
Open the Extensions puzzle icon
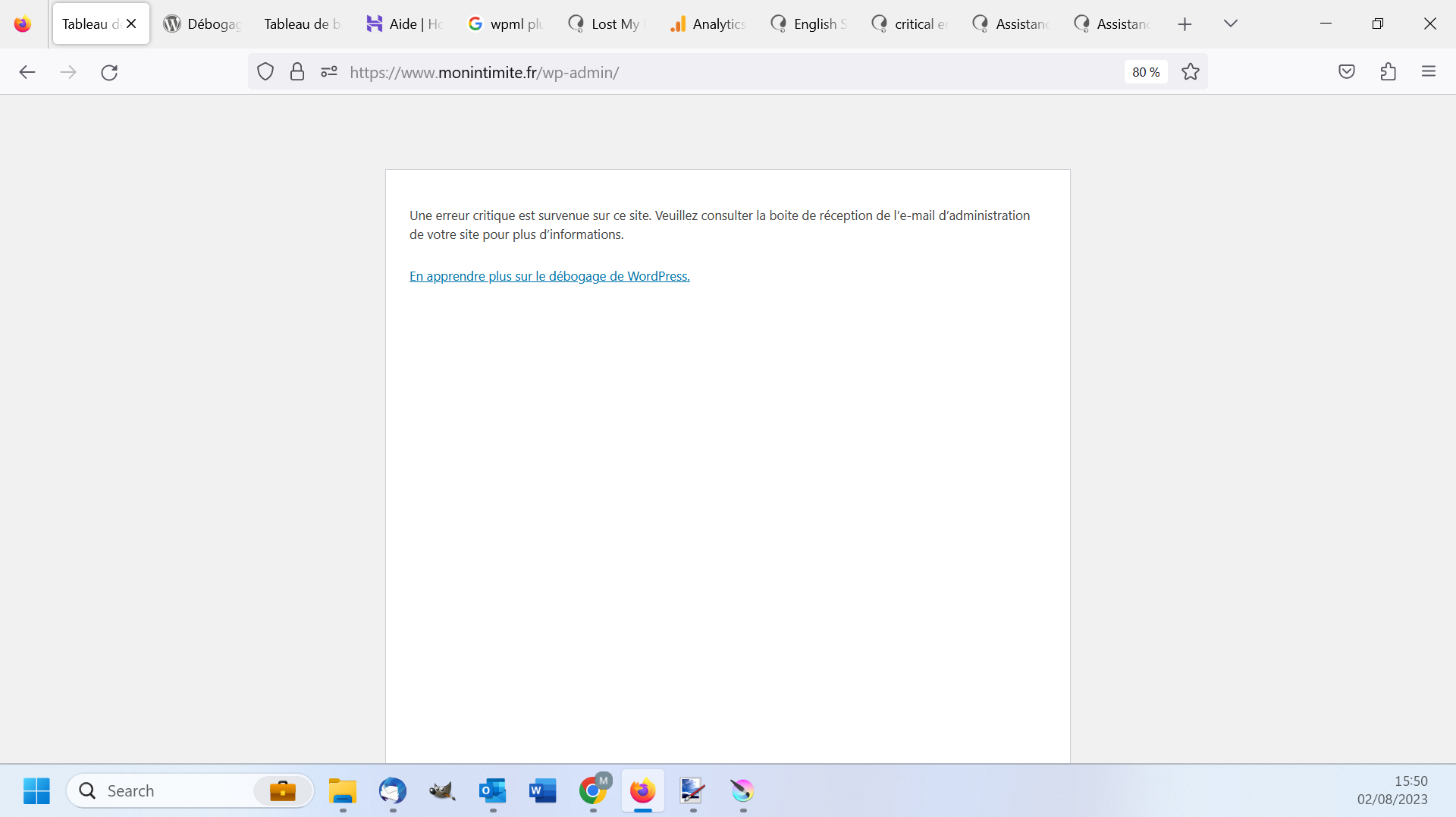pyautogui.click(x=1388, y=72)
